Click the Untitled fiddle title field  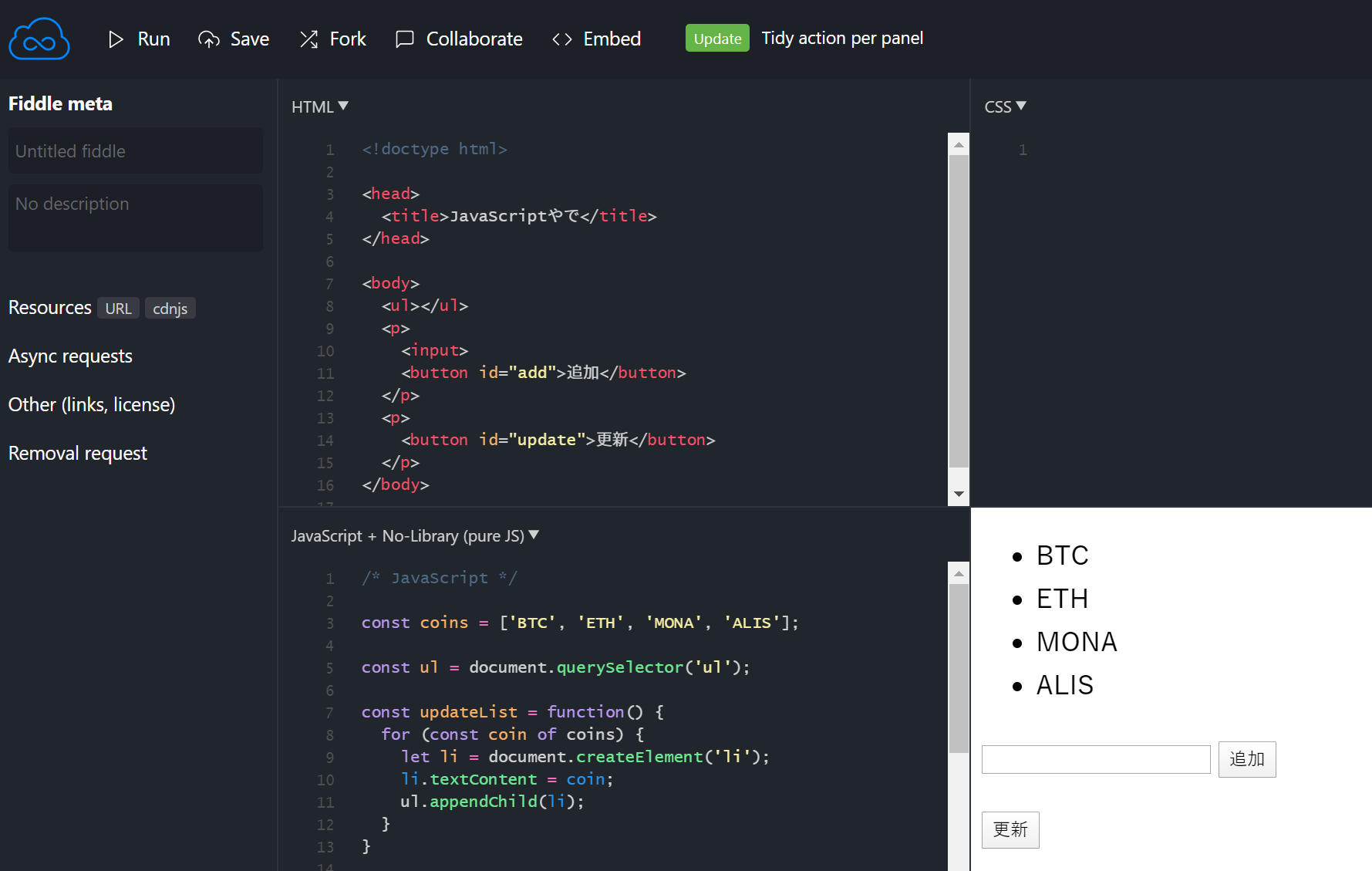[x=136, y=151]
